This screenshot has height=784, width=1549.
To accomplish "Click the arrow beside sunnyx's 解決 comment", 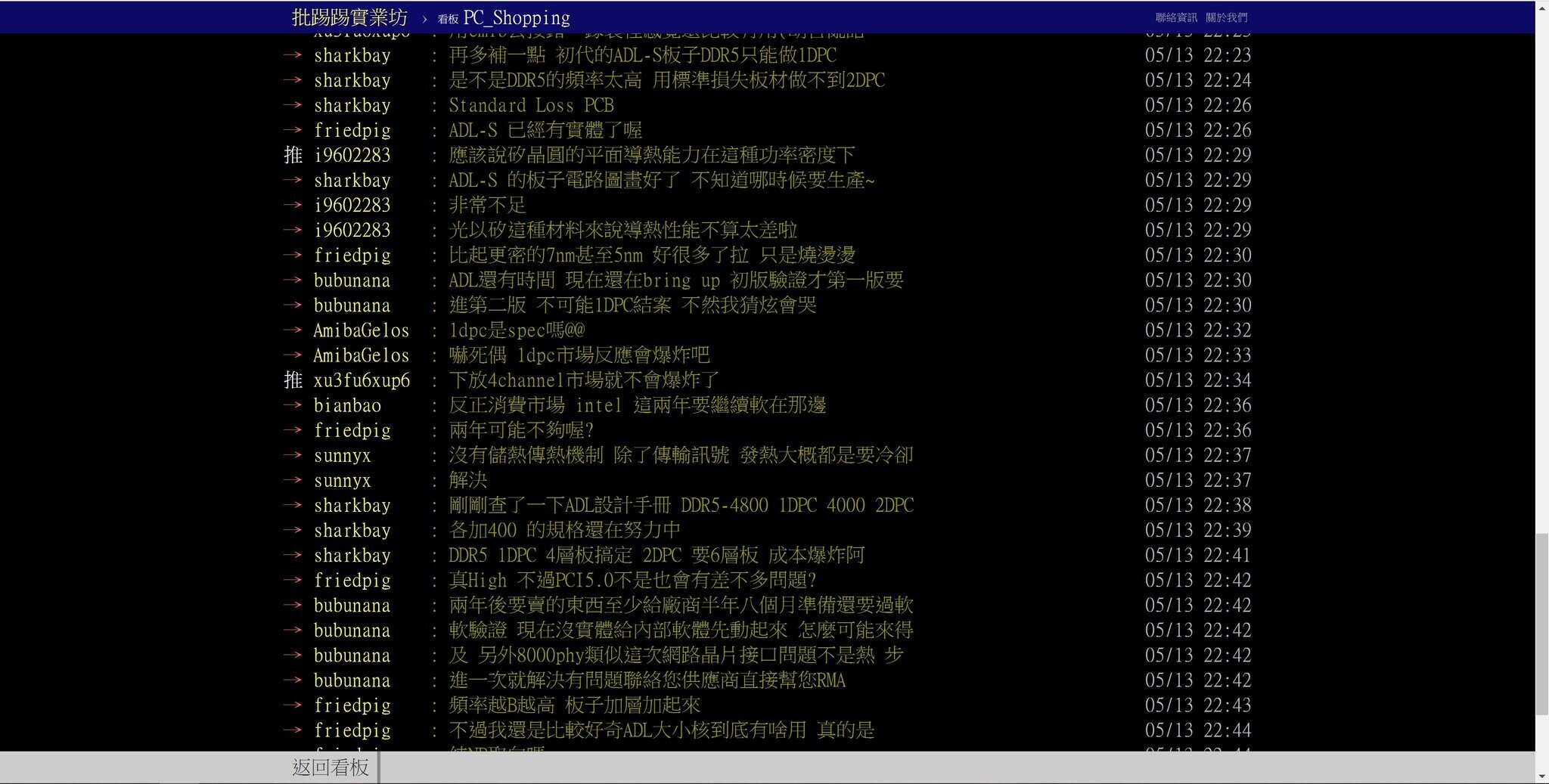I will (293, 480).
